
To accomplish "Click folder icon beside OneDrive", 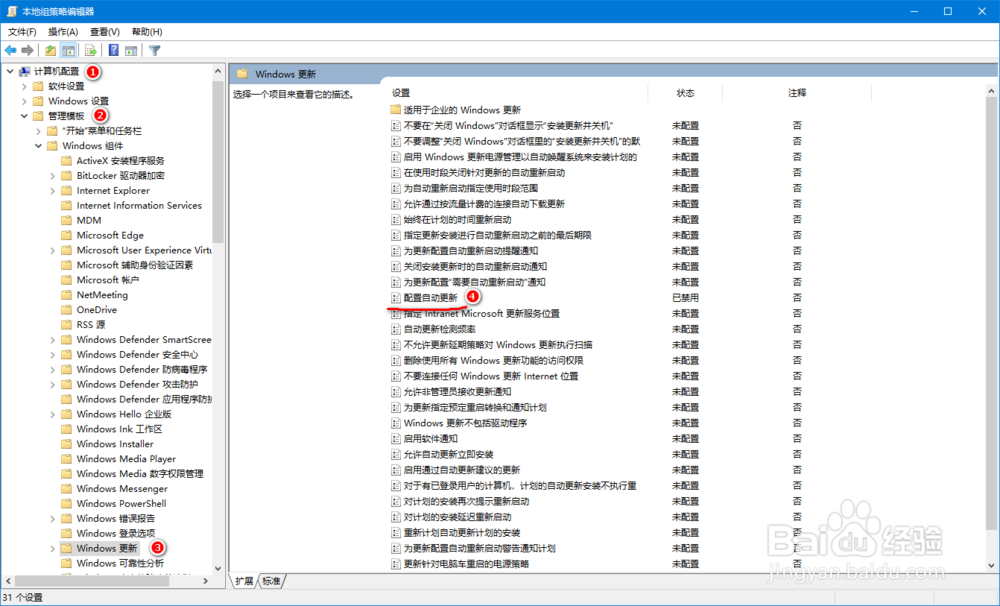I will 66,310.
